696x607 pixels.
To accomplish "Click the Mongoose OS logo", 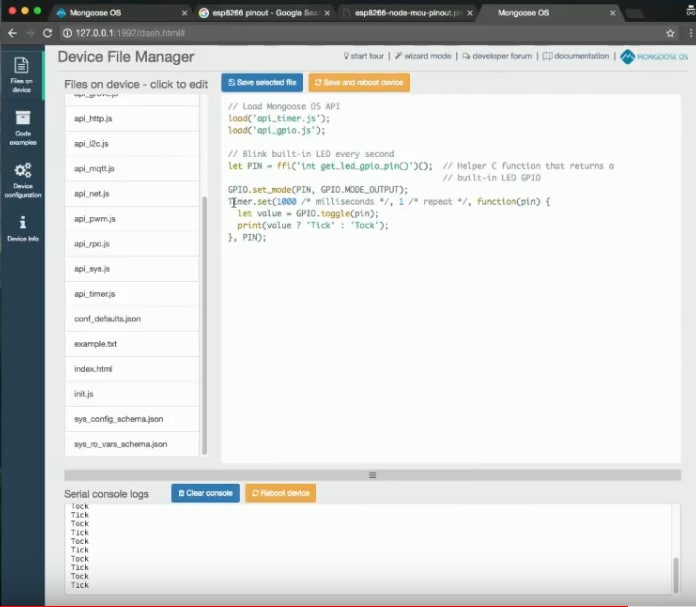I will pos(654,56).
